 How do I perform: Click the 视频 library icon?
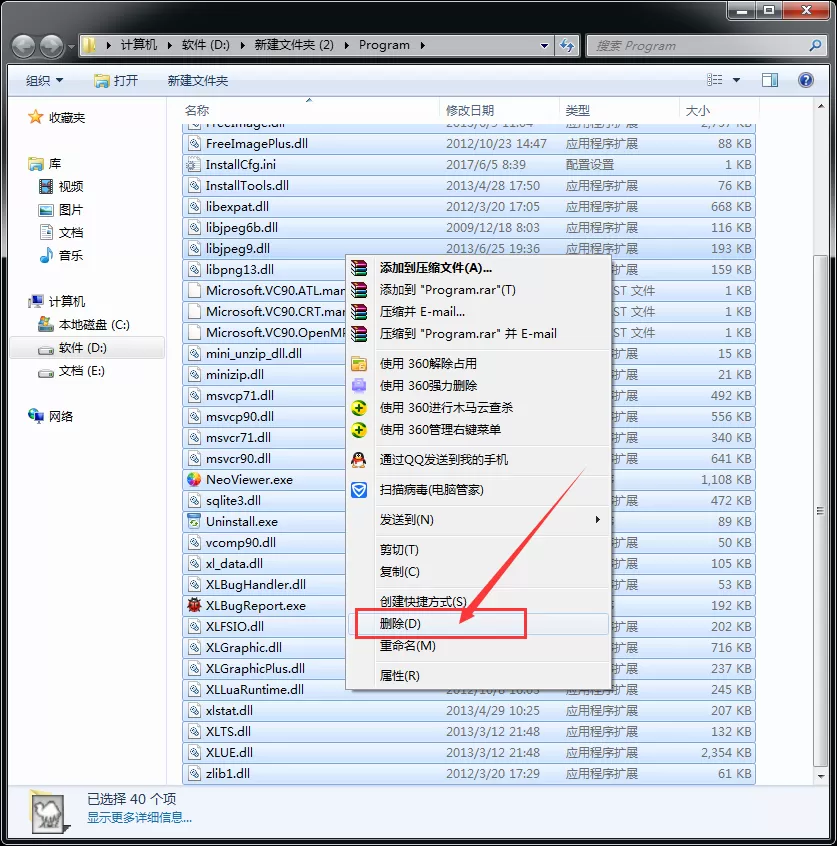(x=46, y=187)
